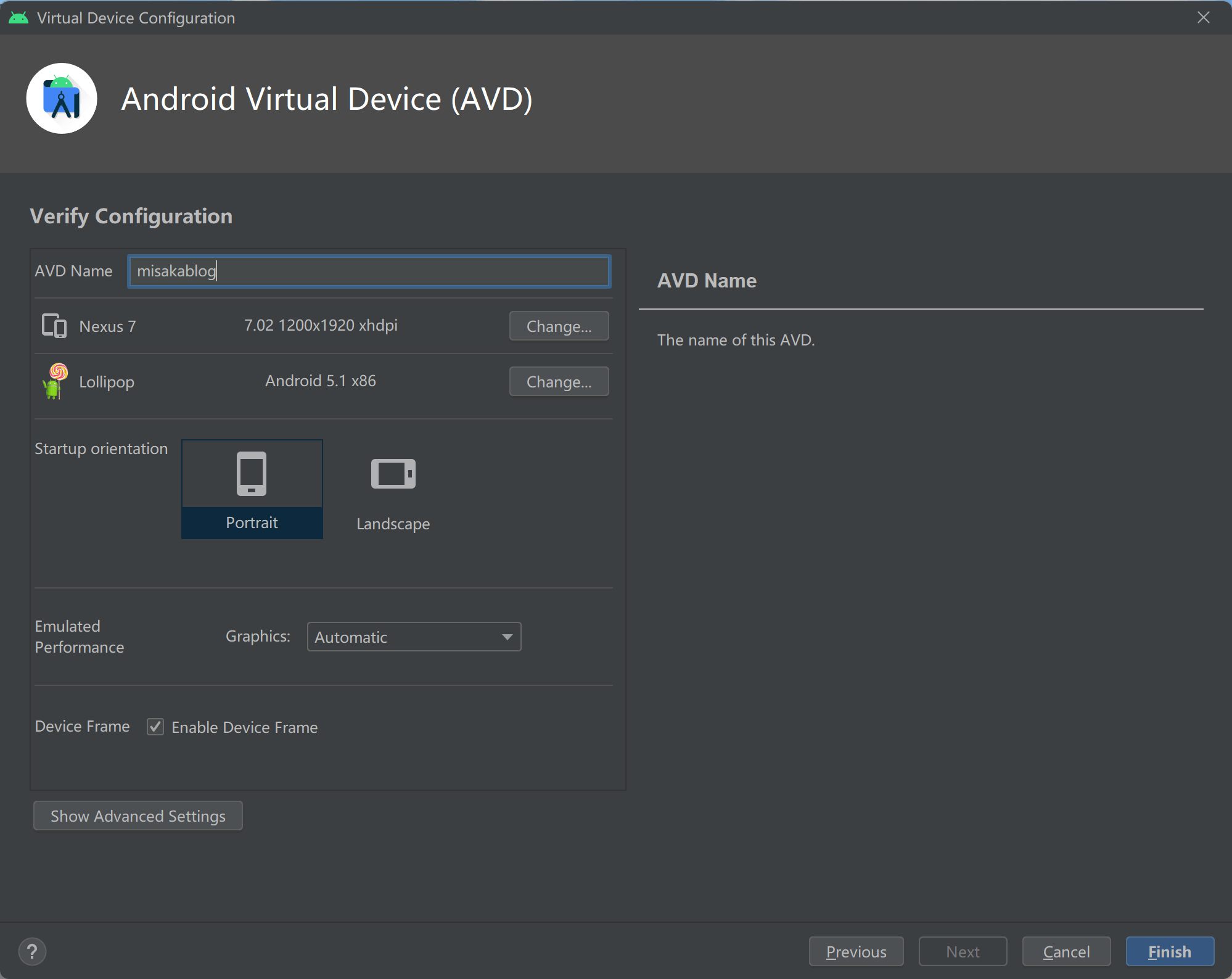
Task: Click the landscape phone icon
Action: click(x=393, y=474)
